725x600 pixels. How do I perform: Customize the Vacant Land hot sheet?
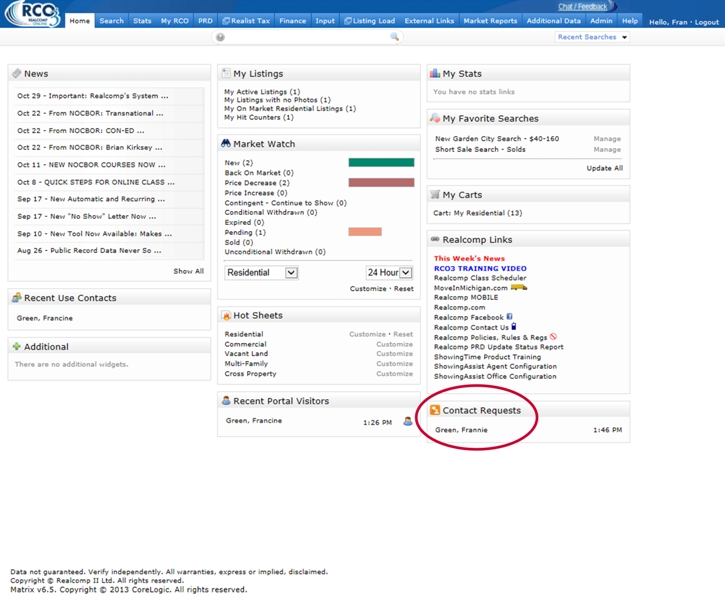[x=394, y=354]
